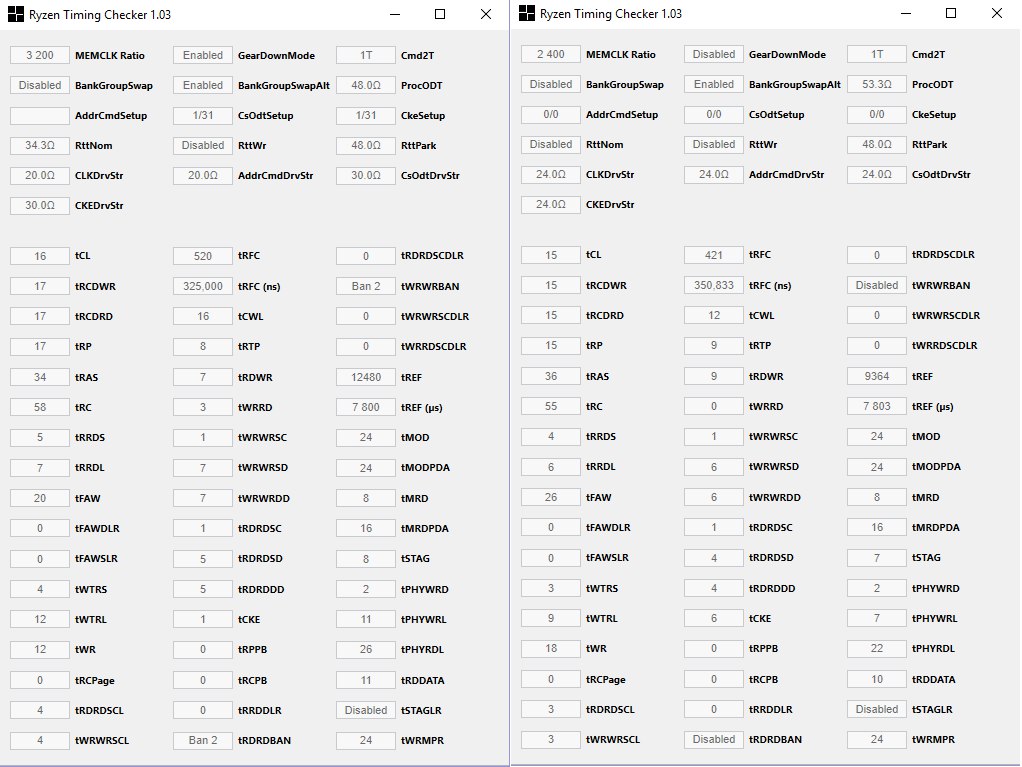Click the 20.0Ω CLKDrvStr value
Screen dimensions: 1022x767
(40, 175)
